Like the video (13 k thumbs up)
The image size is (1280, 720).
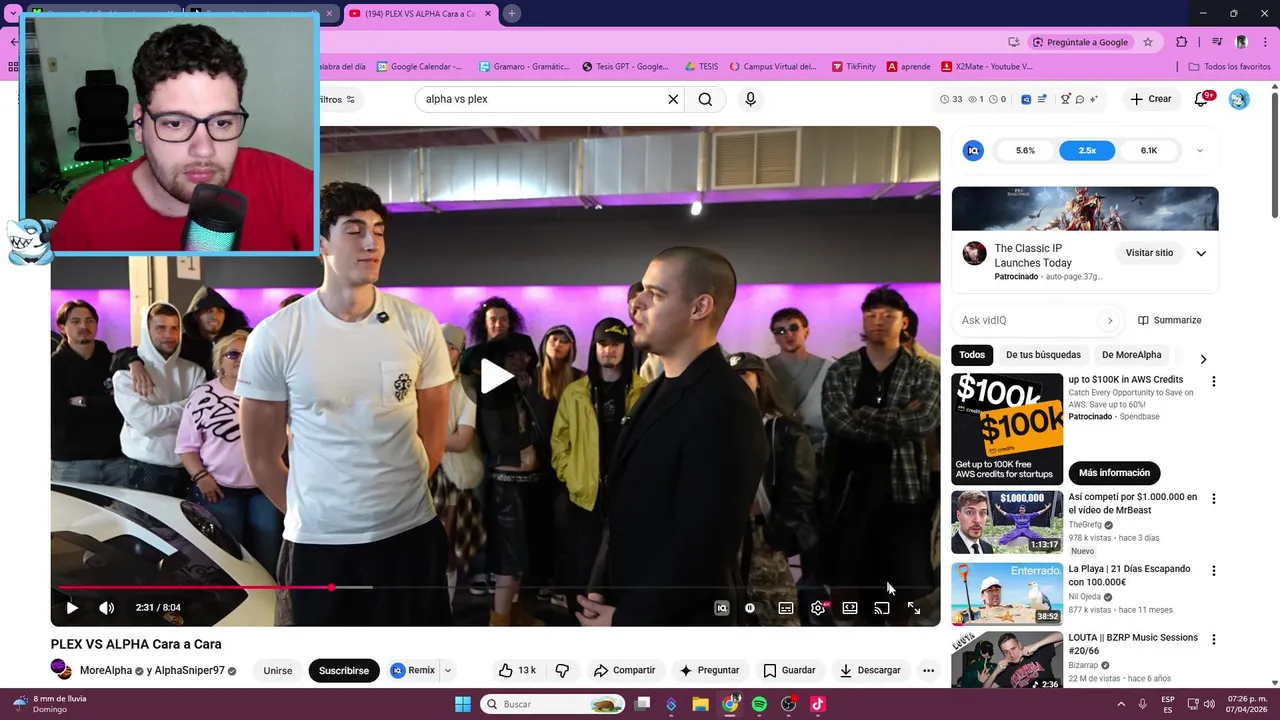517,670
